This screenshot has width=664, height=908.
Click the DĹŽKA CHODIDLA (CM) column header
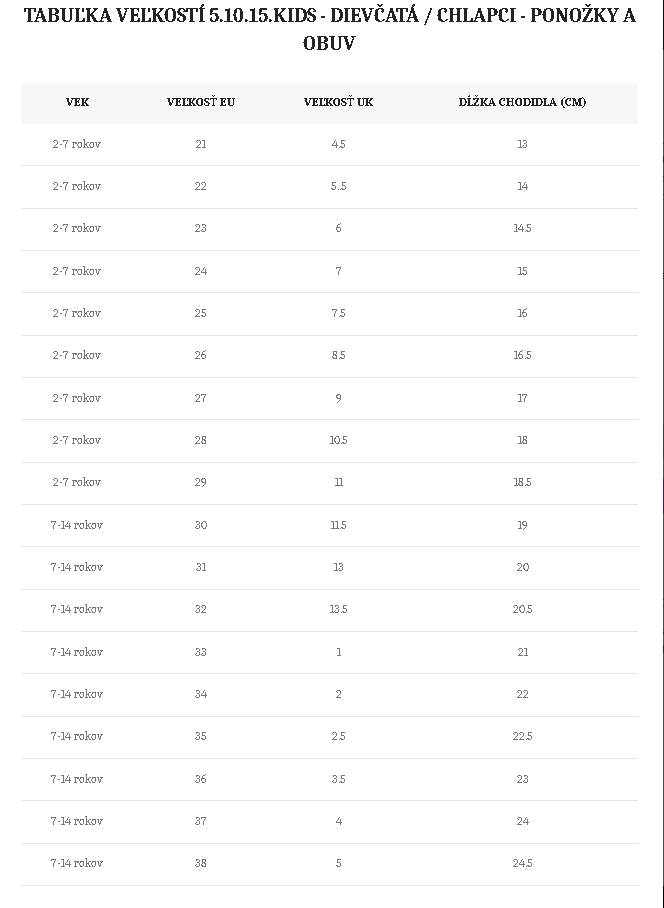coord(522,102)
